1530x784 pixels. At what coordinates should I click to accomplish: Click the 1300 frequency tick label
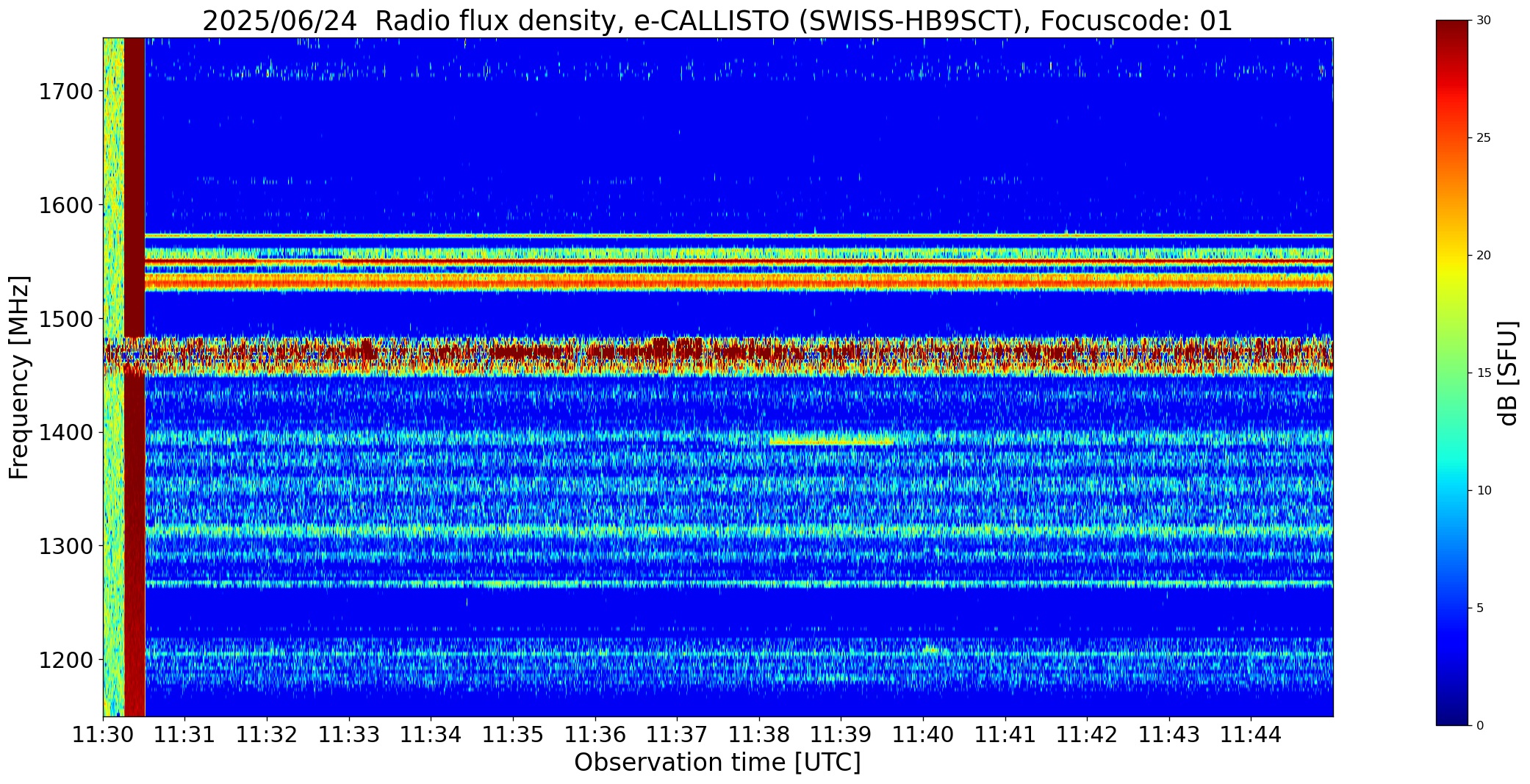pyautogui.click(x=65, y=547)
